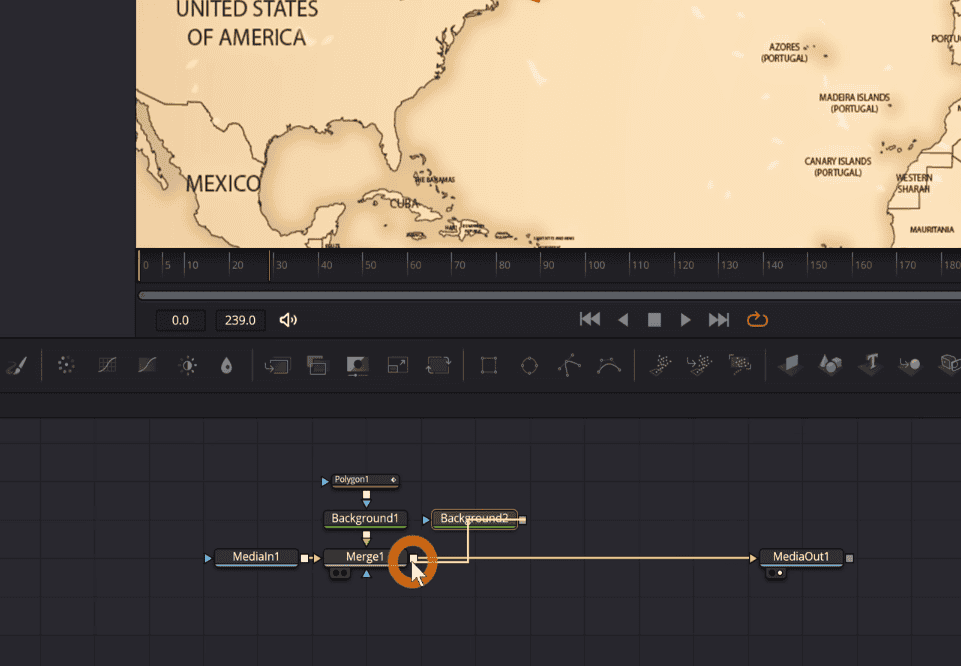Click the output square of Merge1
The image size is (961, 666).
[x=413, y=558]
